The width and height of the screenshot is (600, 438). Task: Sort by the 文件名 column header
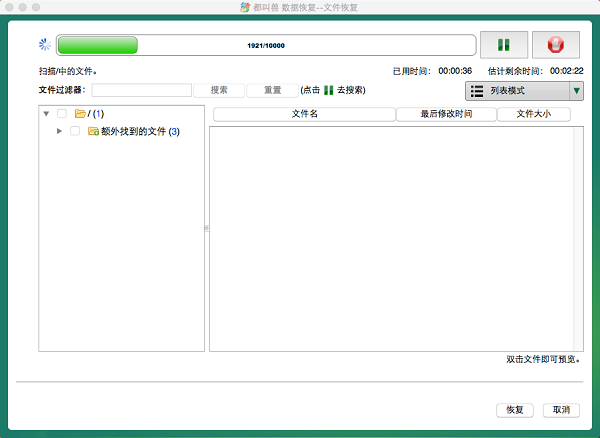click(x=304, y=114)
